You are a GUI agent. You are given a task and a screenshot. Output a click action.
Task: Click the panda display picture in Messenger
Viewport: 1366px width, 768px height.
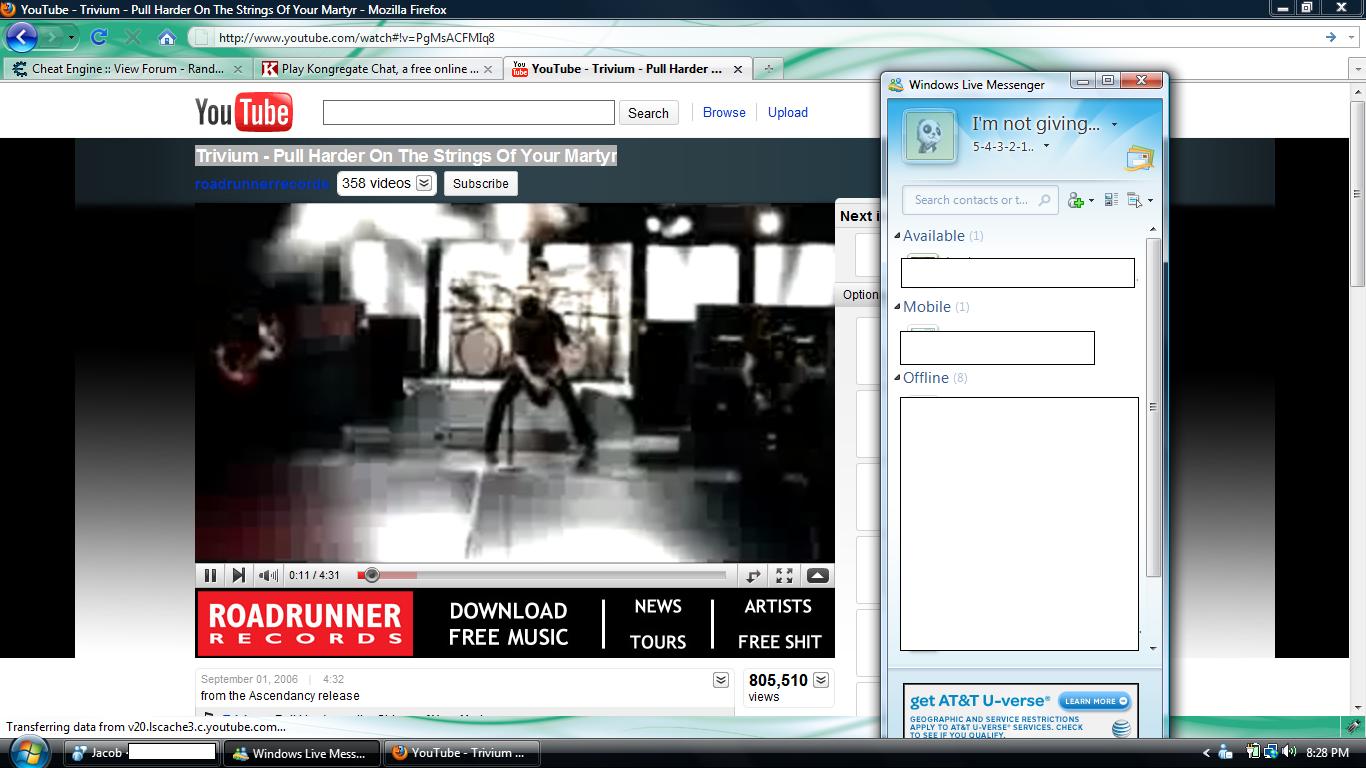coord(930,136)
